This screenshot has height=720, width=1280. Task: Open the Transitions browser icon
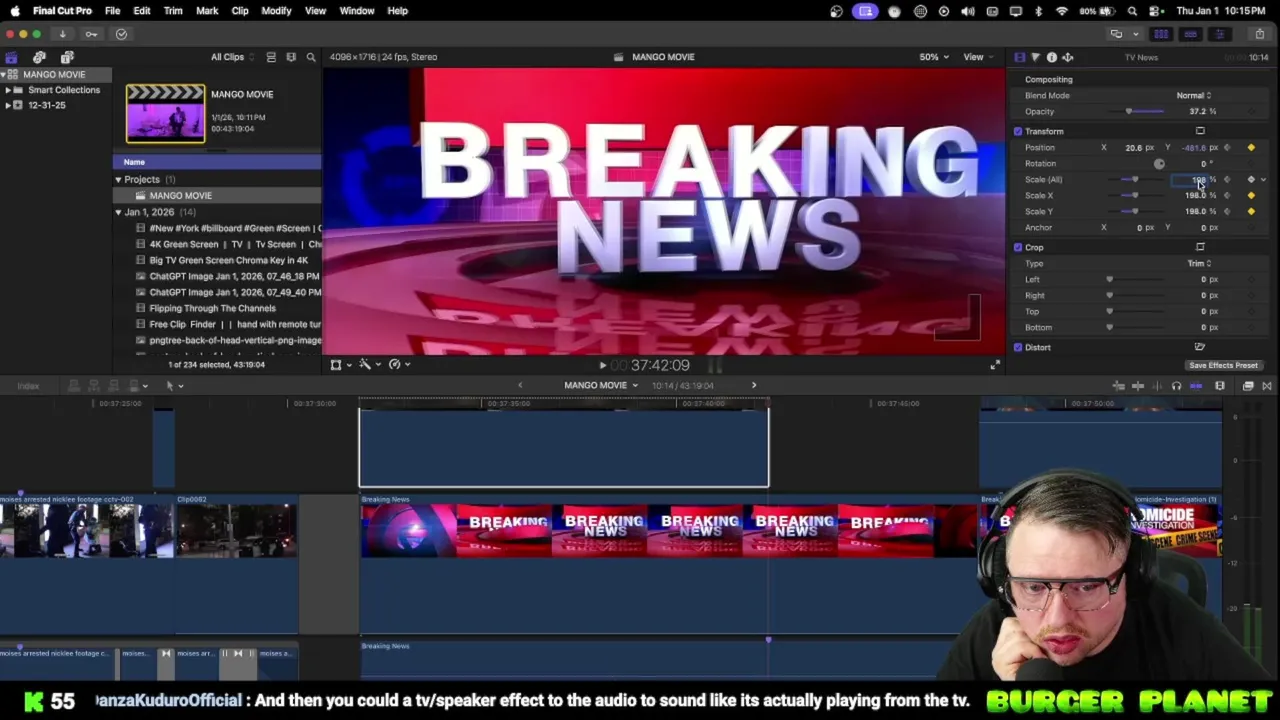pos(1266,386)
